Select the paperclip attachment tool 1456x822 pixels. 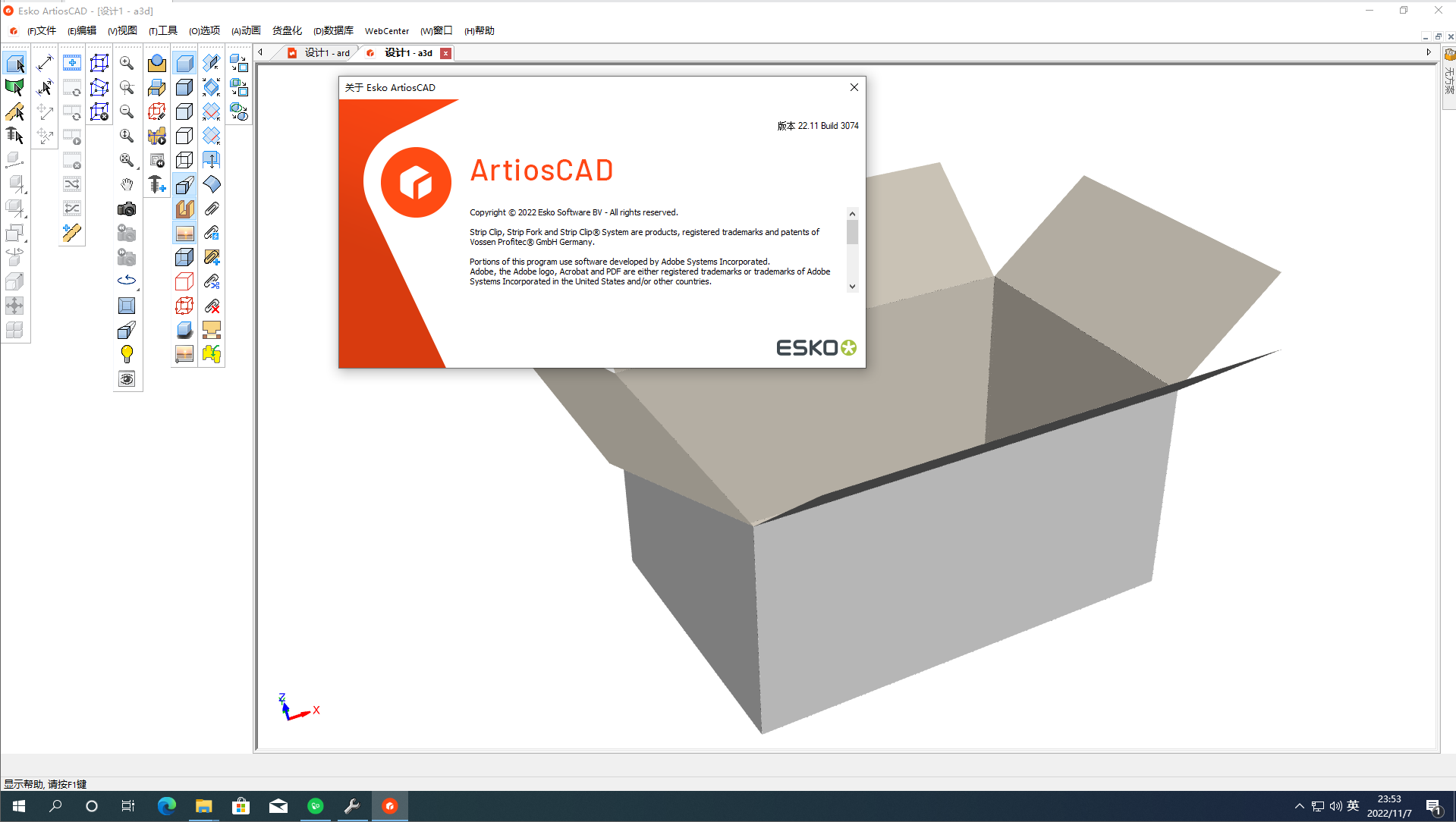[211, 209]
